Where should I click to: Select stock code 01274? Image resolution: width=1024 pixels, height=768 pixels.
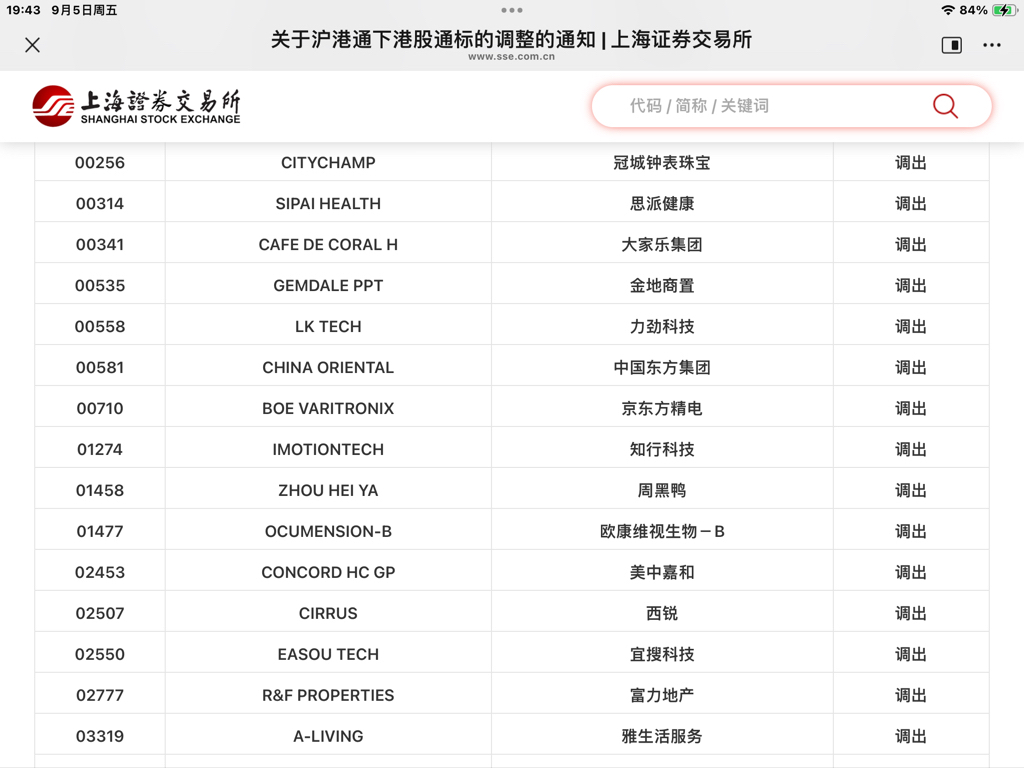100,450
